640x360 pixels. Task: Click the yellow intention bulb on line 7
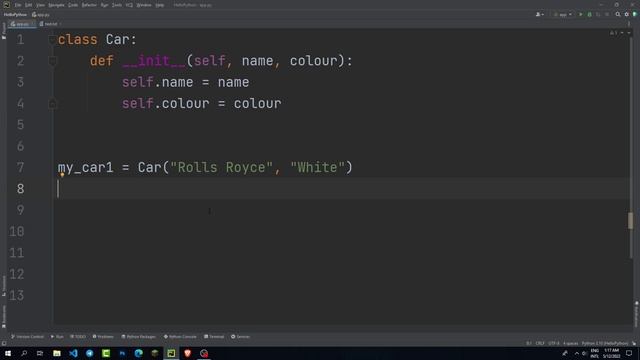[x=62, y=175]
